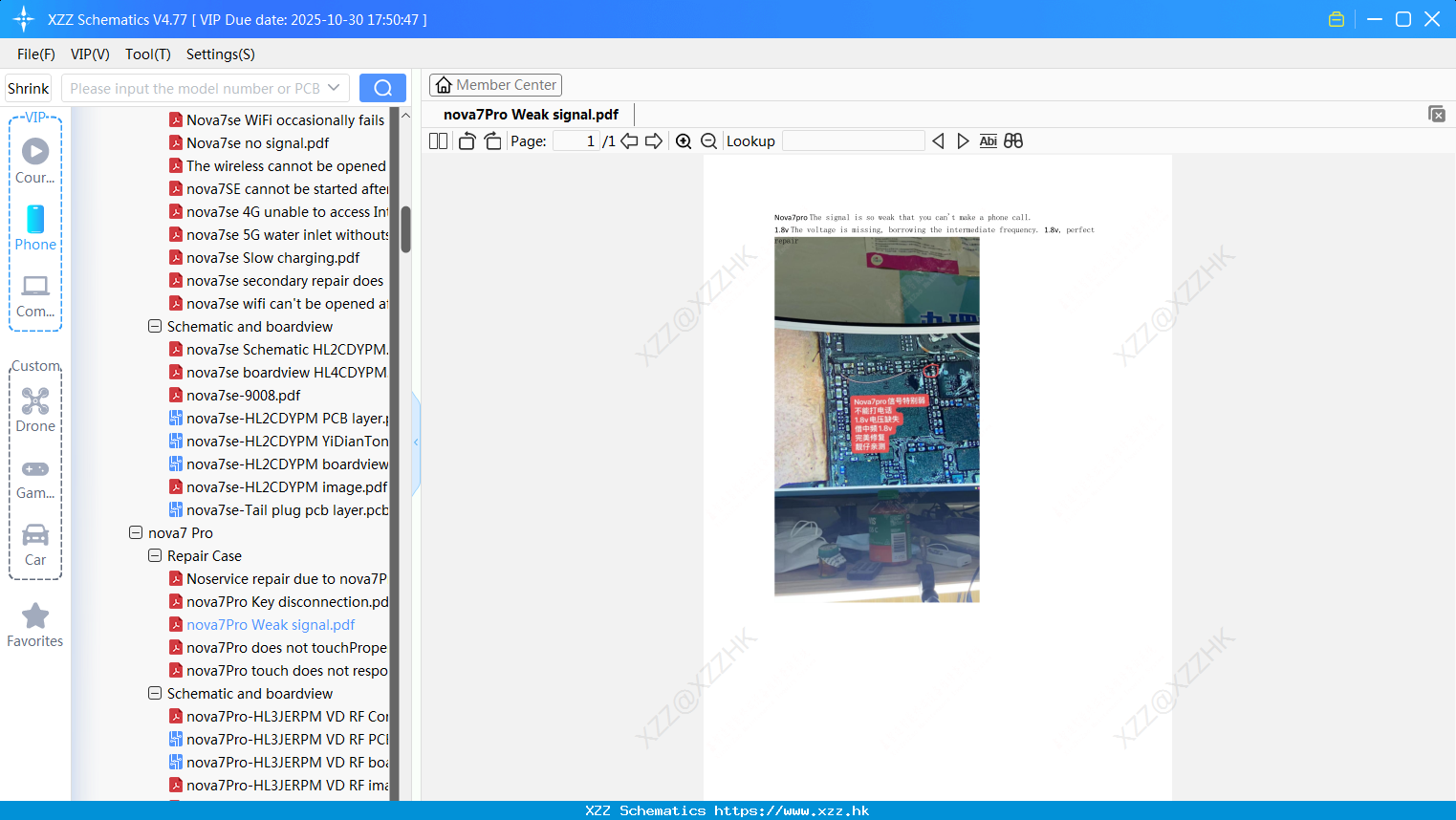Rotate the page clockwise
1456x820 pixels.
(492, 140)
